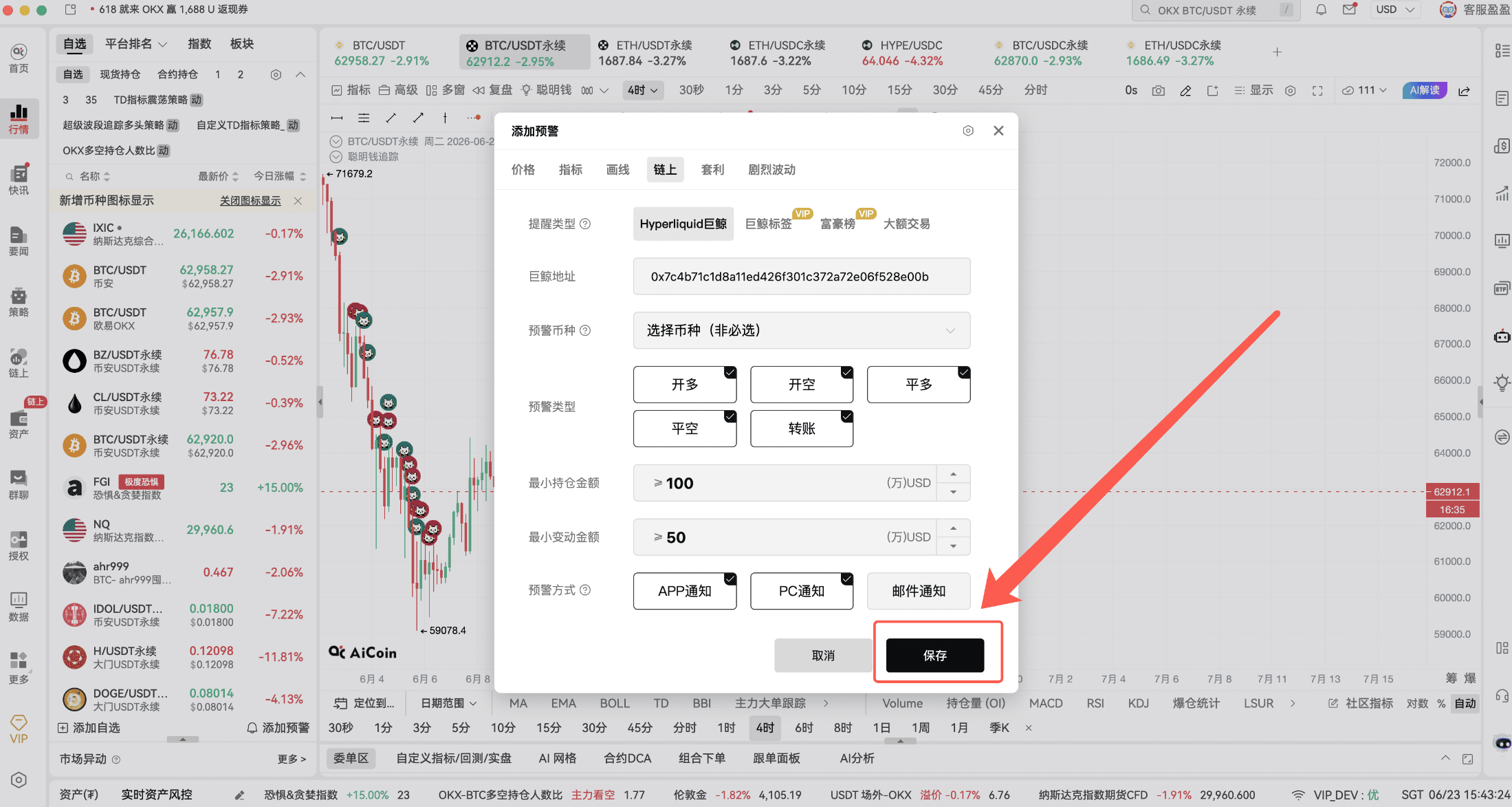Open the 链上 on-chain sidebar icon
1512x807 pixels.
(19, 363)
